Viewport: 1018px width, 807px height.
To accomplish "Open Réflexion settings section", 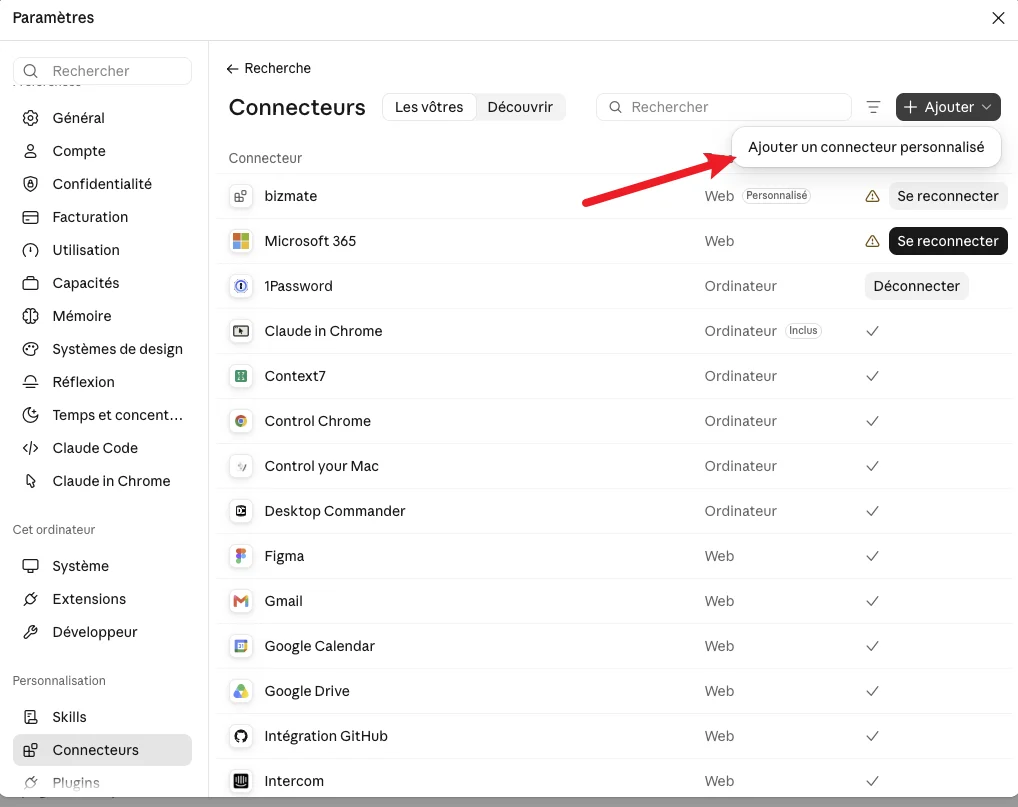I will tap(102, 382).
